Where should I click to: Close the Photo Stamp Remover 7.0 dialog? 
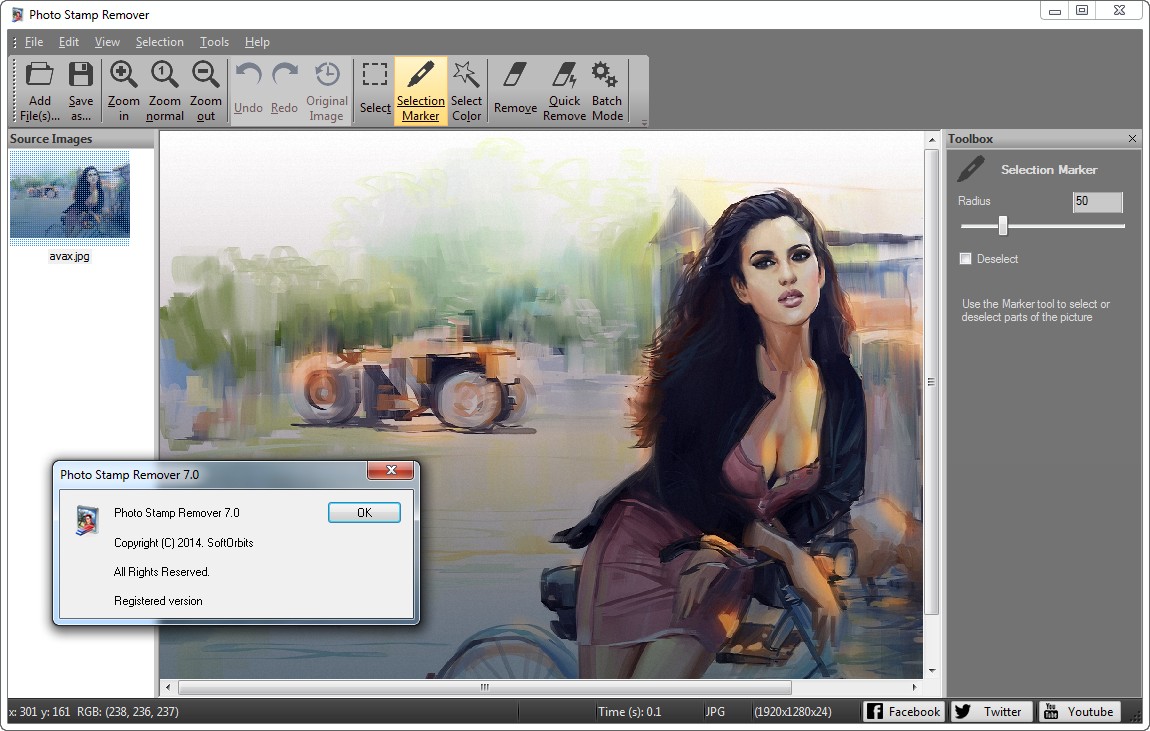[391, 470]
